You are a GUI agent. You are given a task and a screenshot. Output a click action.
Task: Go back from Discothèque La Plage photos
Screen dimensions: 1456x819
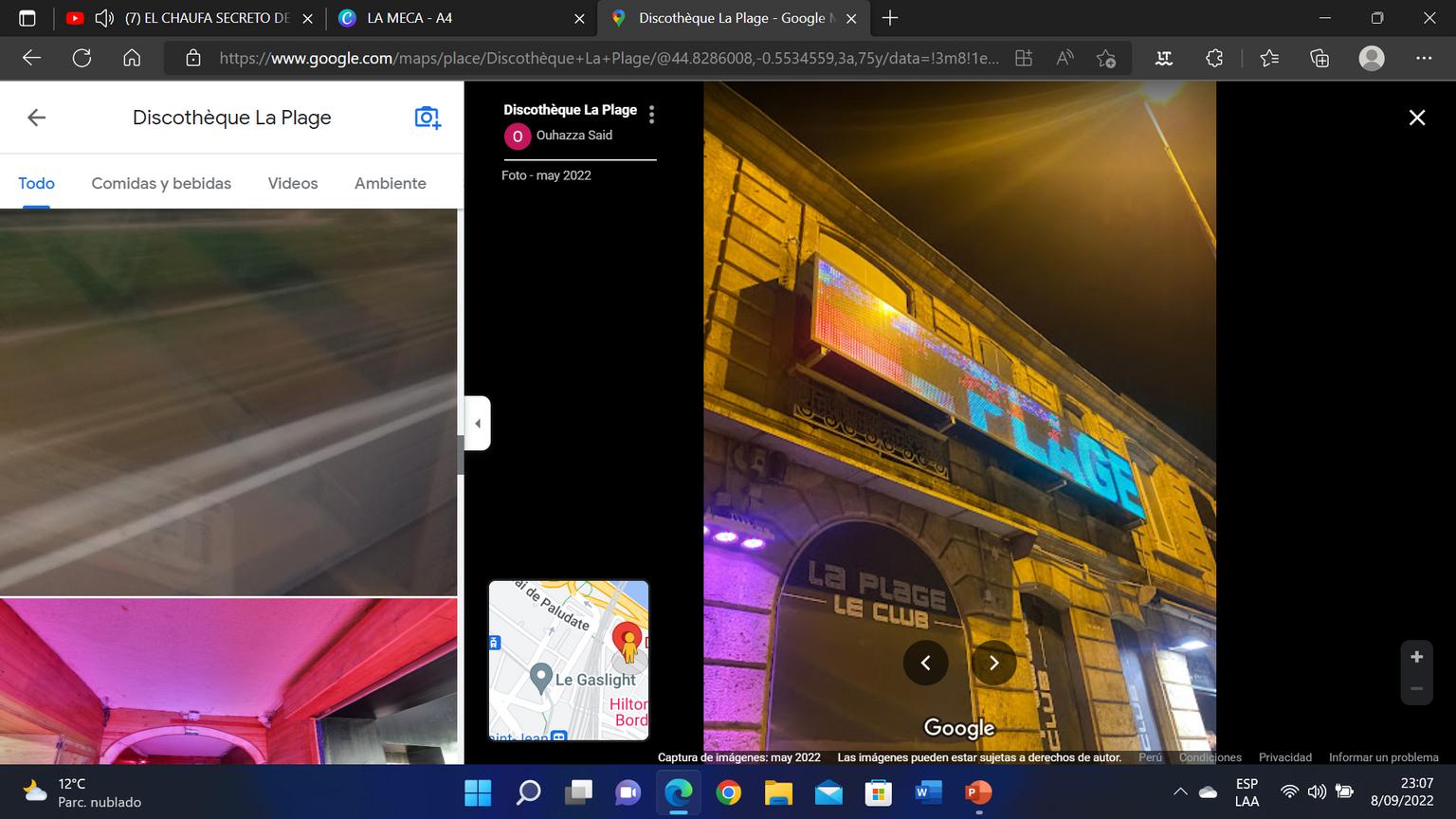pos(36,118)
